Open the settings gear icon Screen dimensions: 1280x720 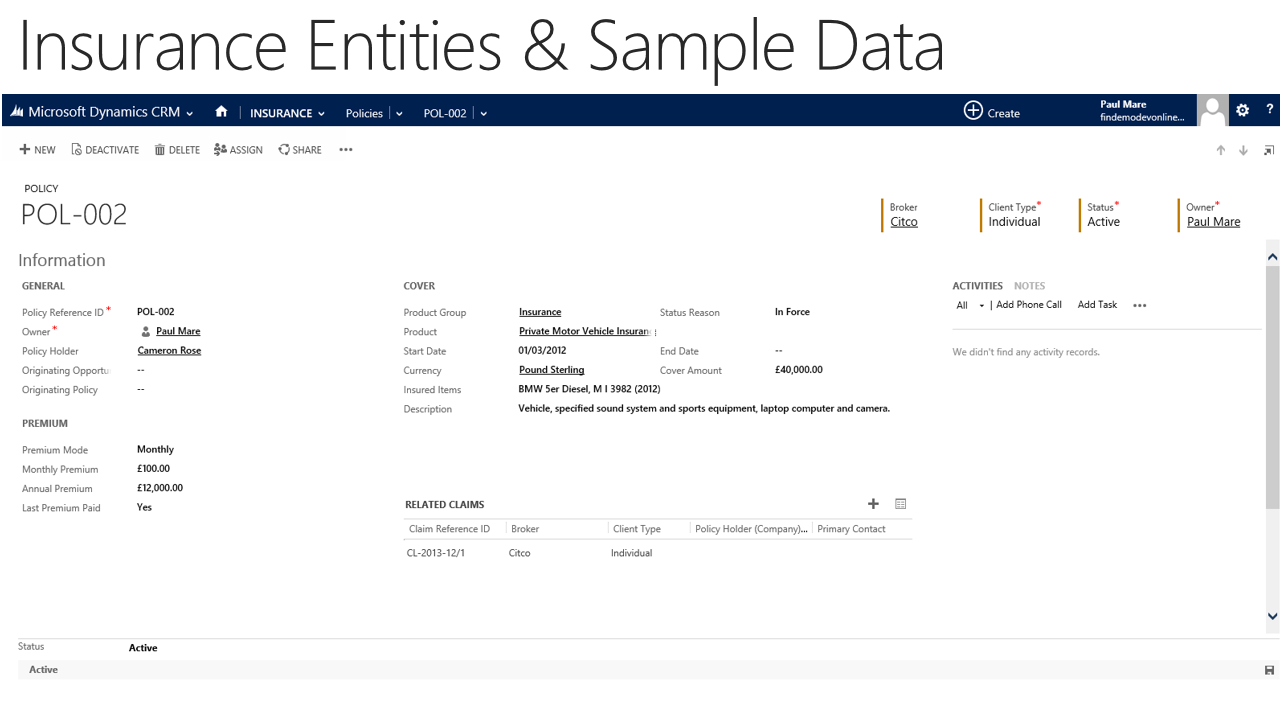coord(1242,111)
